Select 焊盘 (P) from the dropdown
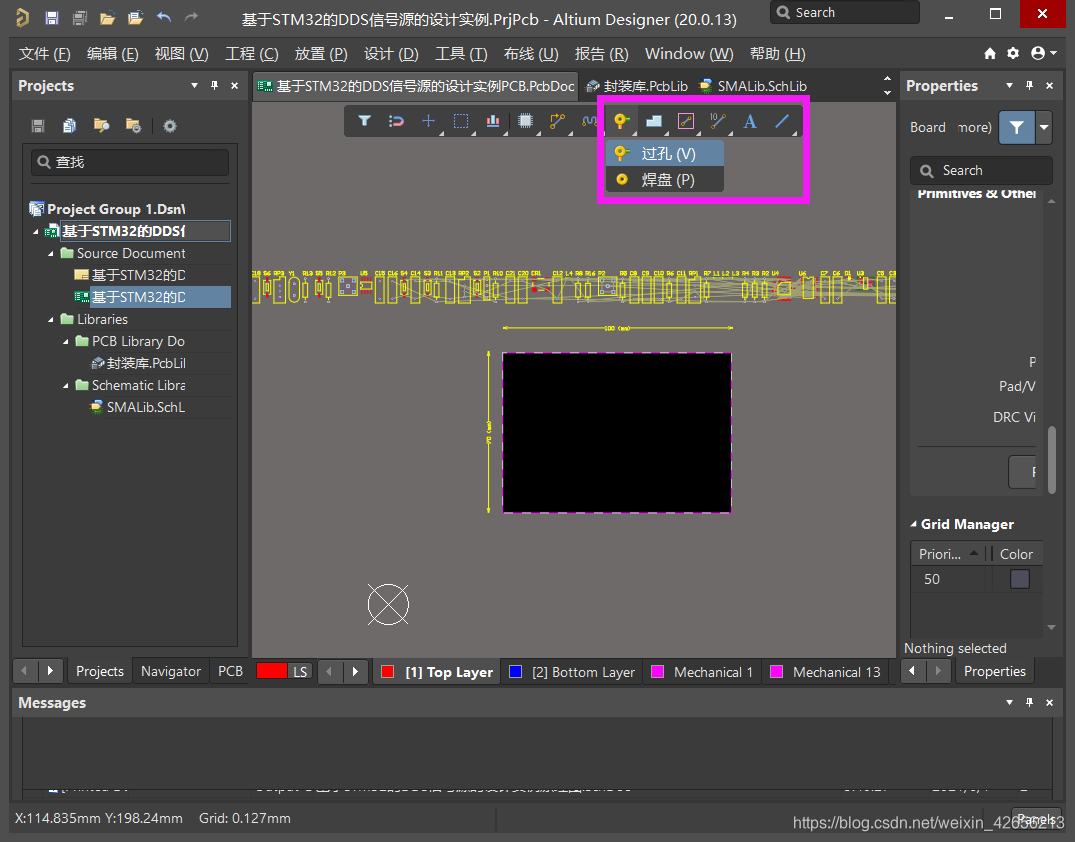The image size is (1075, 842). click(x=665, y=180)
